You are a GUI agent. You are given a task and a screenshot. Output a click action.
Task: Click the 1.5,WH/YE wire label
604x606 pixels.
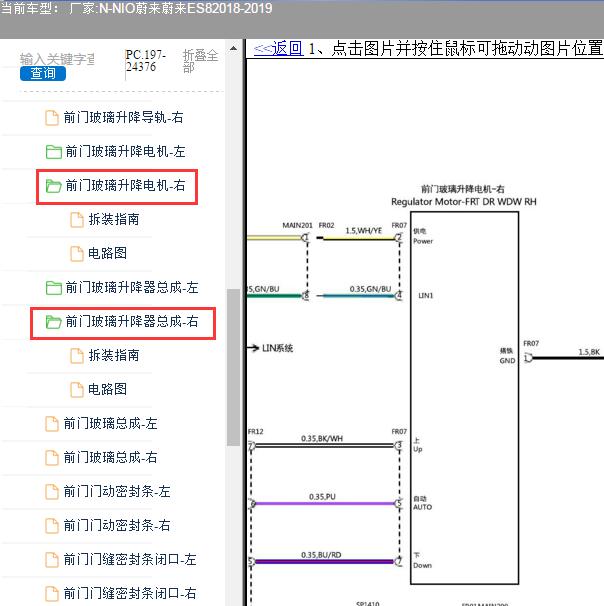point(363,231)
